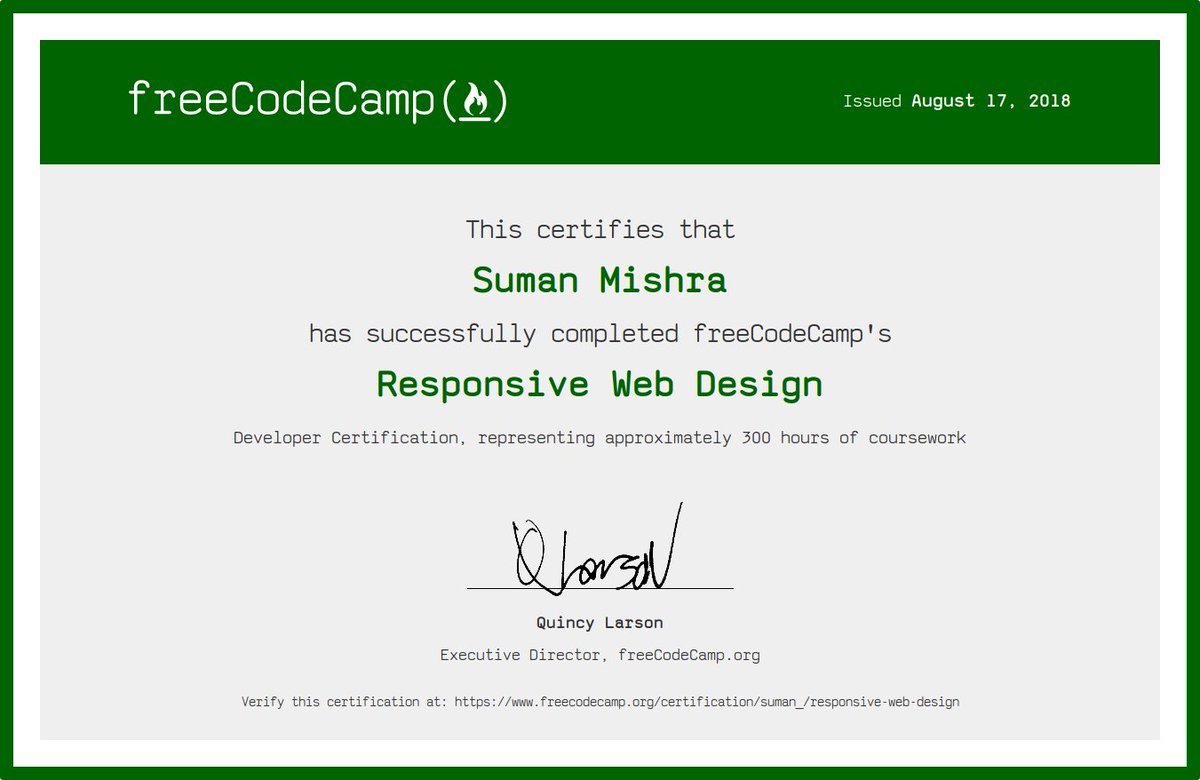The image size is (1200, 780).
Task: Click 'has successfully completed freeCodeCamp's' text
Action: coord(600,333)
